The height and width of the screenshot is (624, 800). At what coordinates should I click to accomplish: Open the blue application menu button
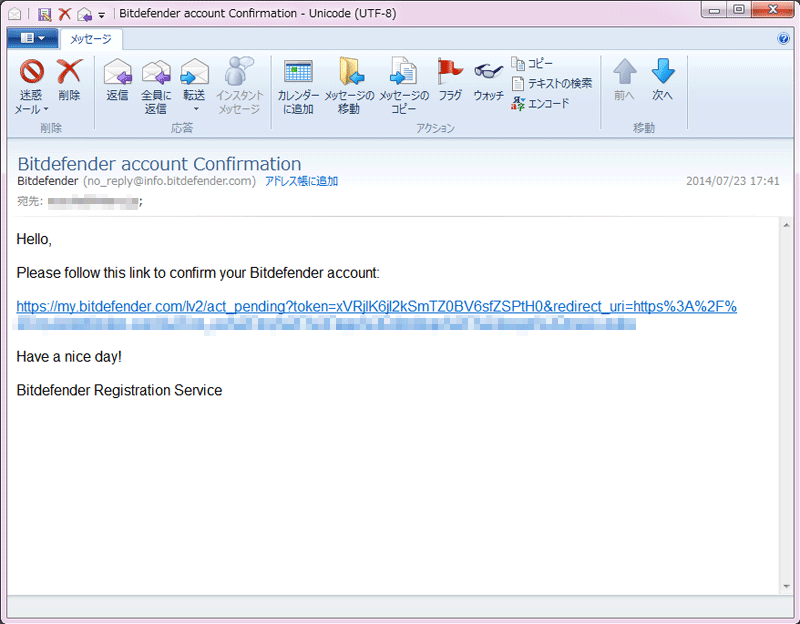(x=33, y=38)
